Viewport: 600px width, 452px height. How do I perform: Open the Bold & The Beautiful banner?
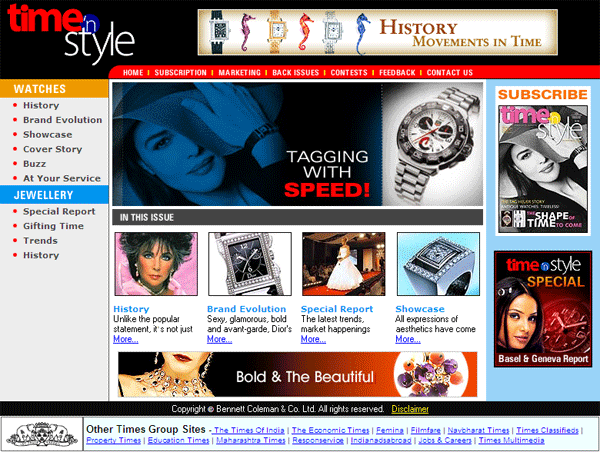(x=297, y=374)
